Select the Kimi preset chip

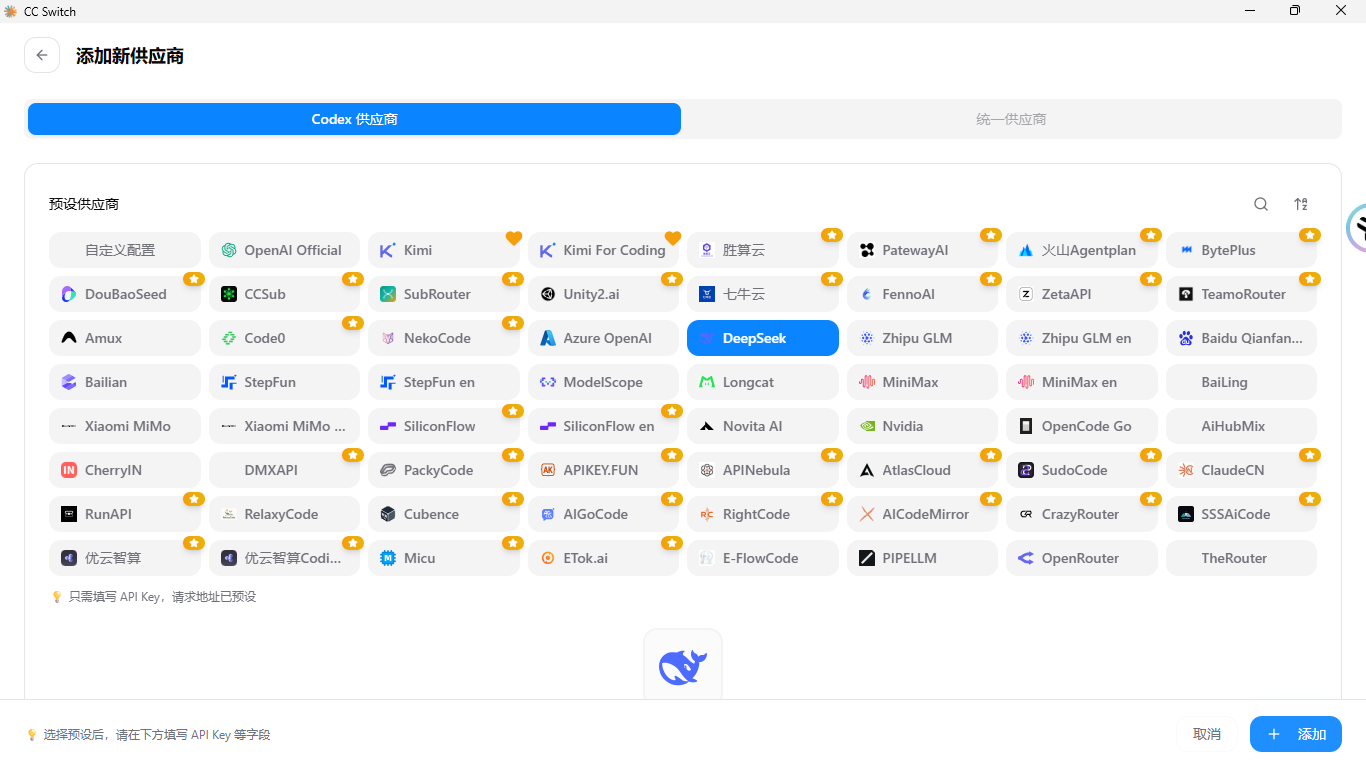coord(444,250)
